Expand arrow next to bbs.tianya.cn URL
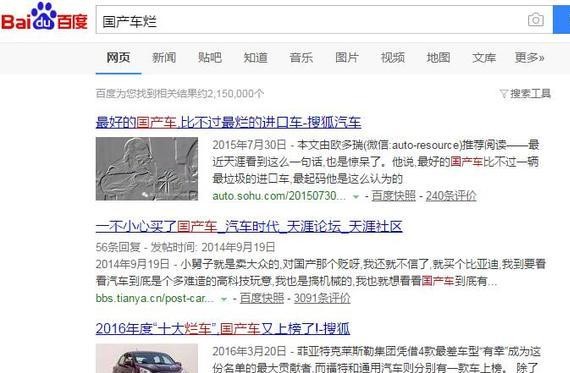The width and height of the screenshot is (570, 373). 224,299
